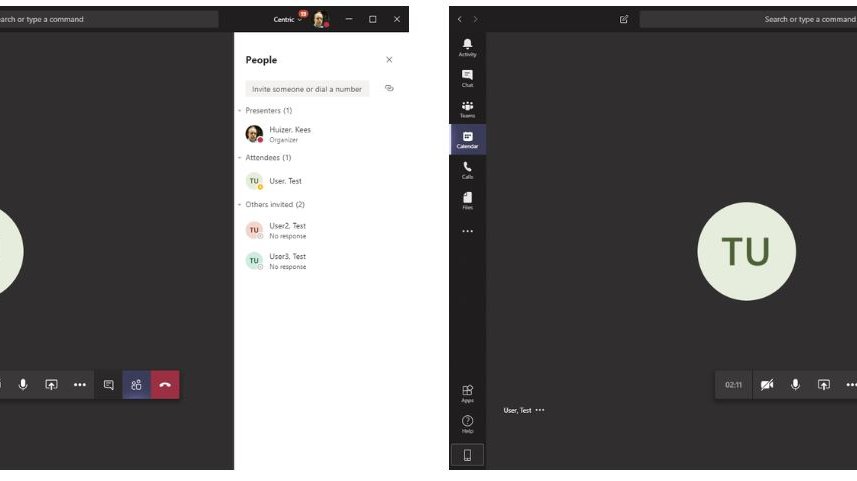Open Activity in the right window sidebar
The image size is (857, 481).
467,48
